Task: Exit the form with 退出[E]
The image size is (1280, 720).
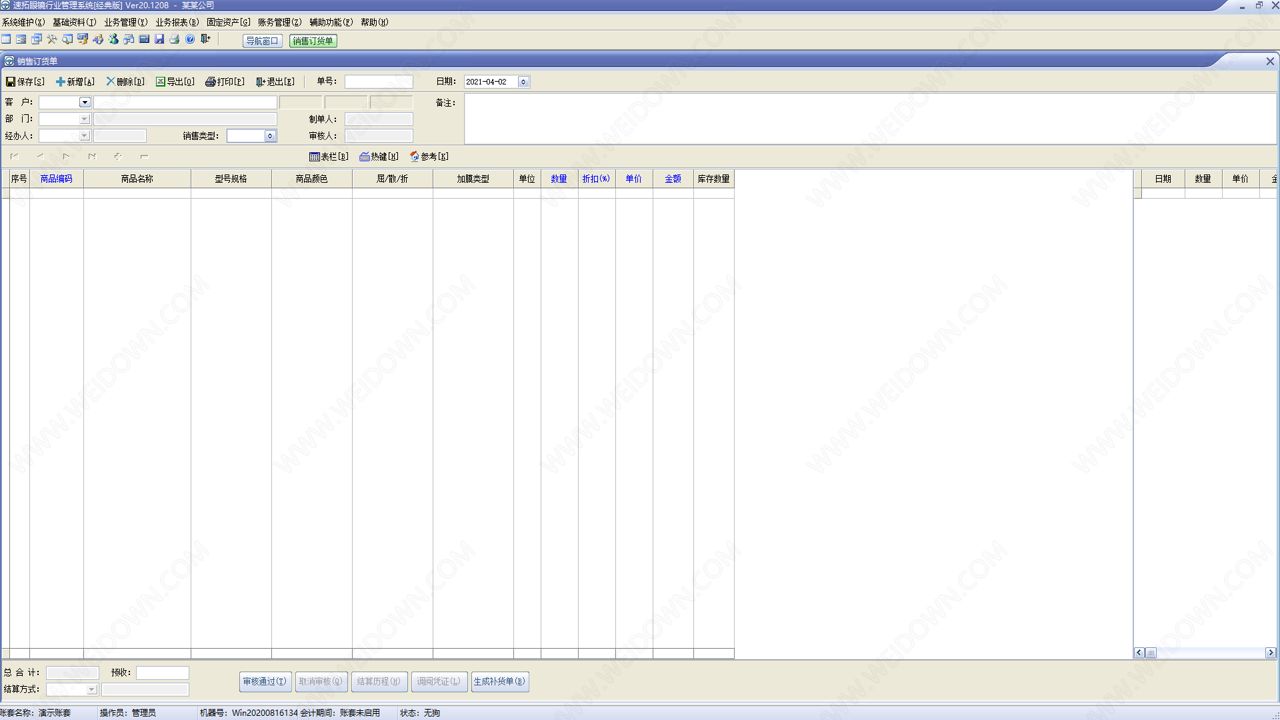Action: pos(275,82)
